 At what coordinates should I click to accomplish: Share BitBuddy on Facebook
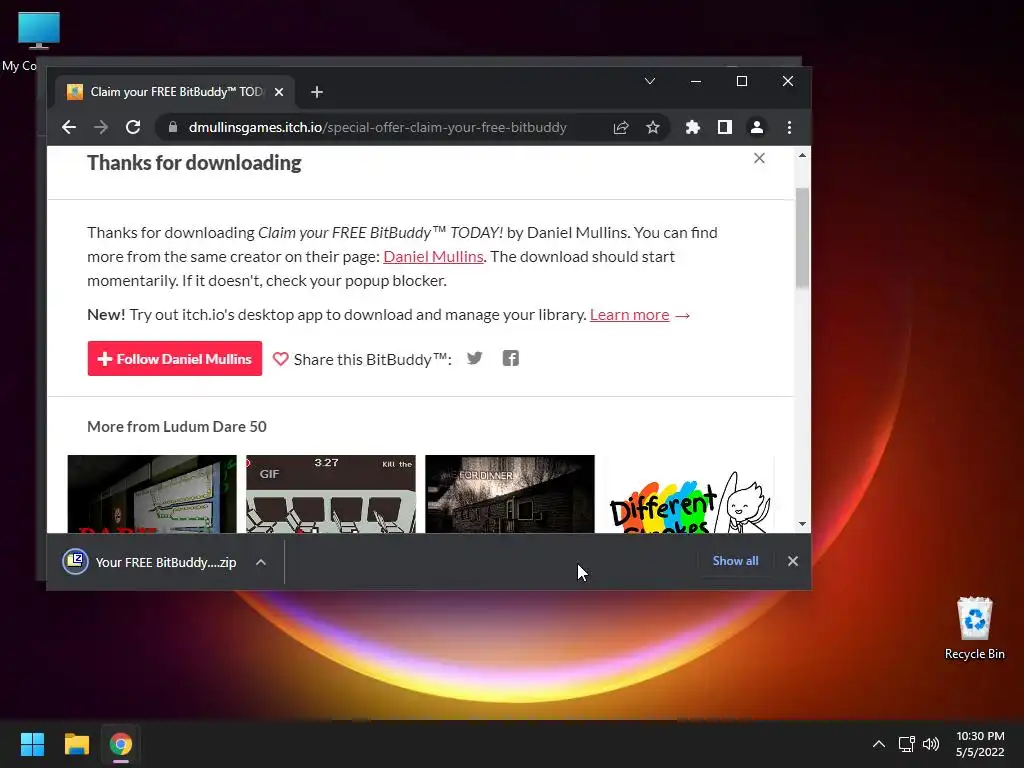pyautogui.click(x=511, y=358)
